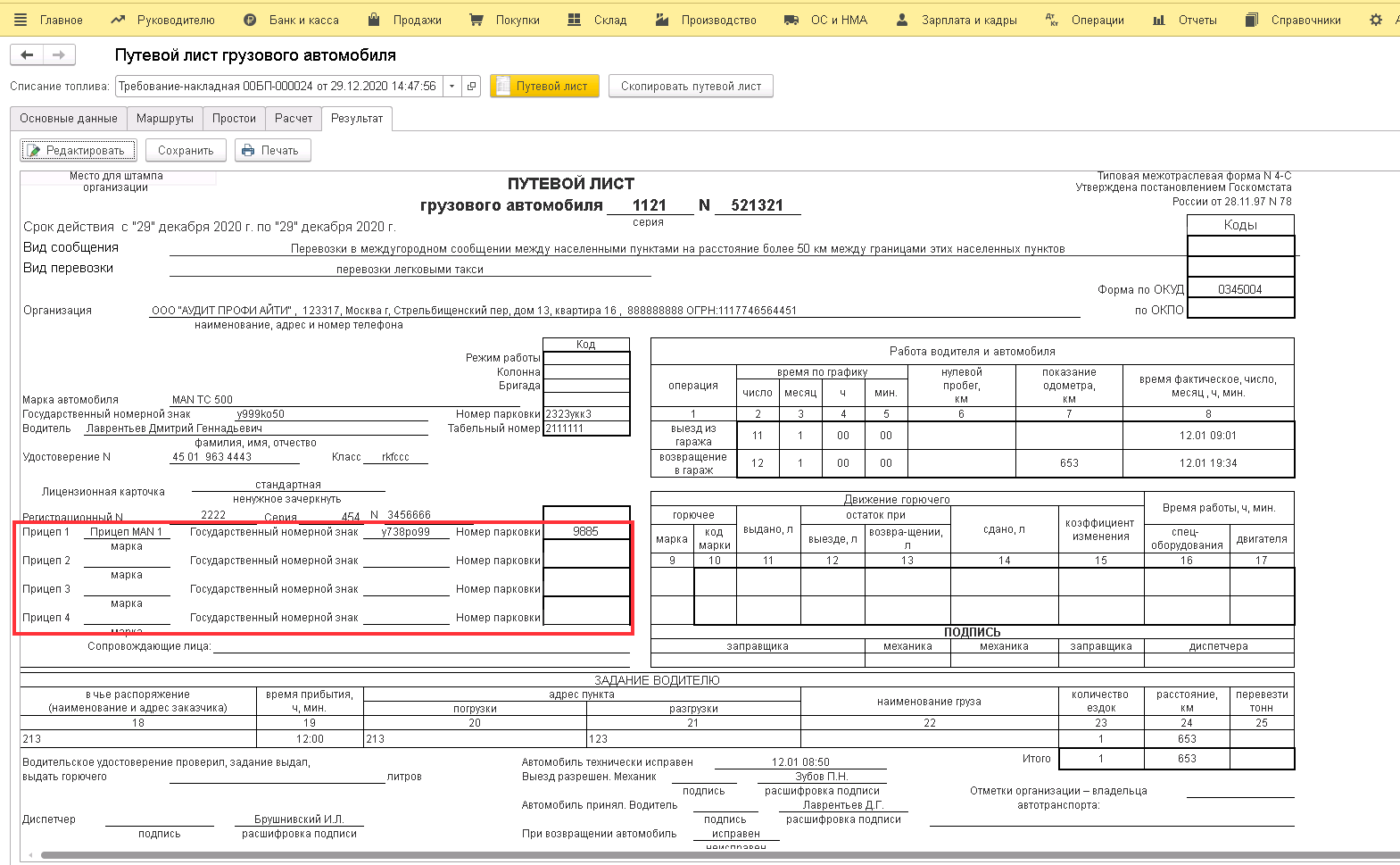Image resolution: width=1400 pixels, height=865 pixels.
Task: Select the Результат tab
Action: (357, 118)
